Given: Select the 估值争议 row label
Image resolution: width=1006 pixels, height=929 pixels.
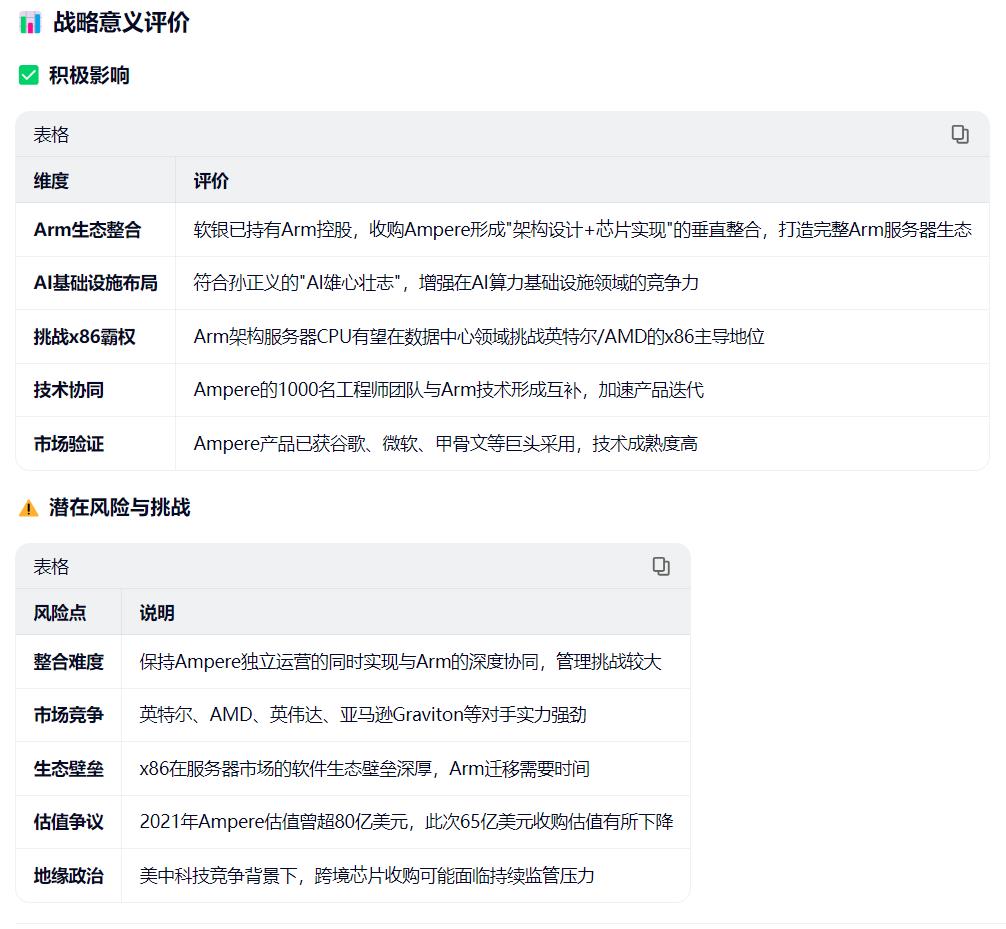Looking at the screenshot, I should (x=69, y=822).
